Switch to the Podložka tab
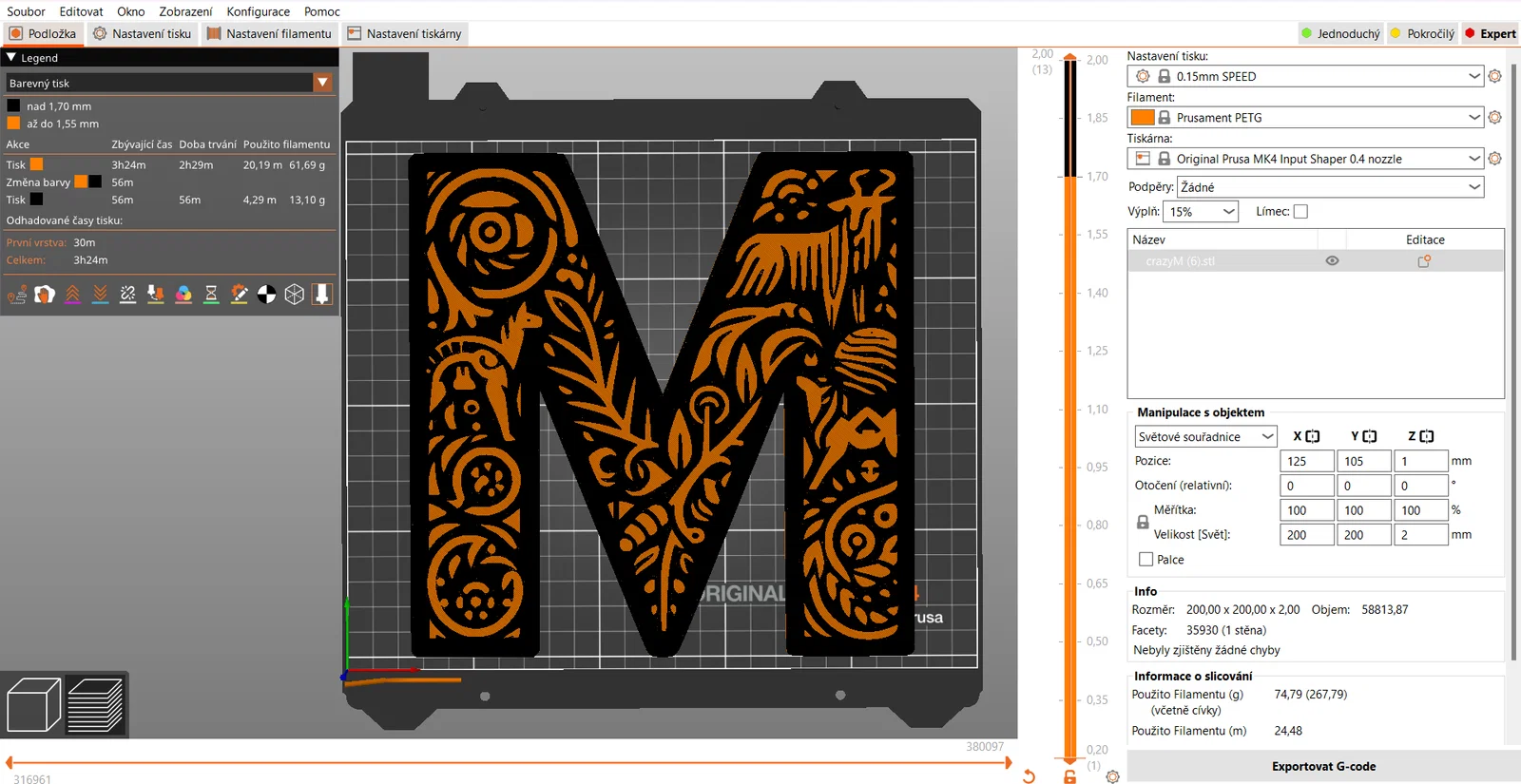This screenshot has height=784, width=1521. pyautogui.click(x=43, y=33)
